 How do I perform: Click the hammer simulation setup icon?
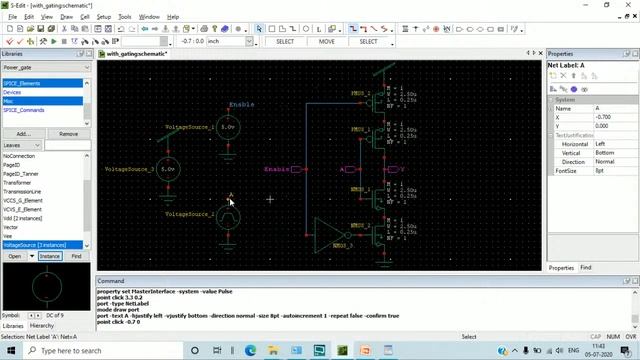click(x=43, y=41)
